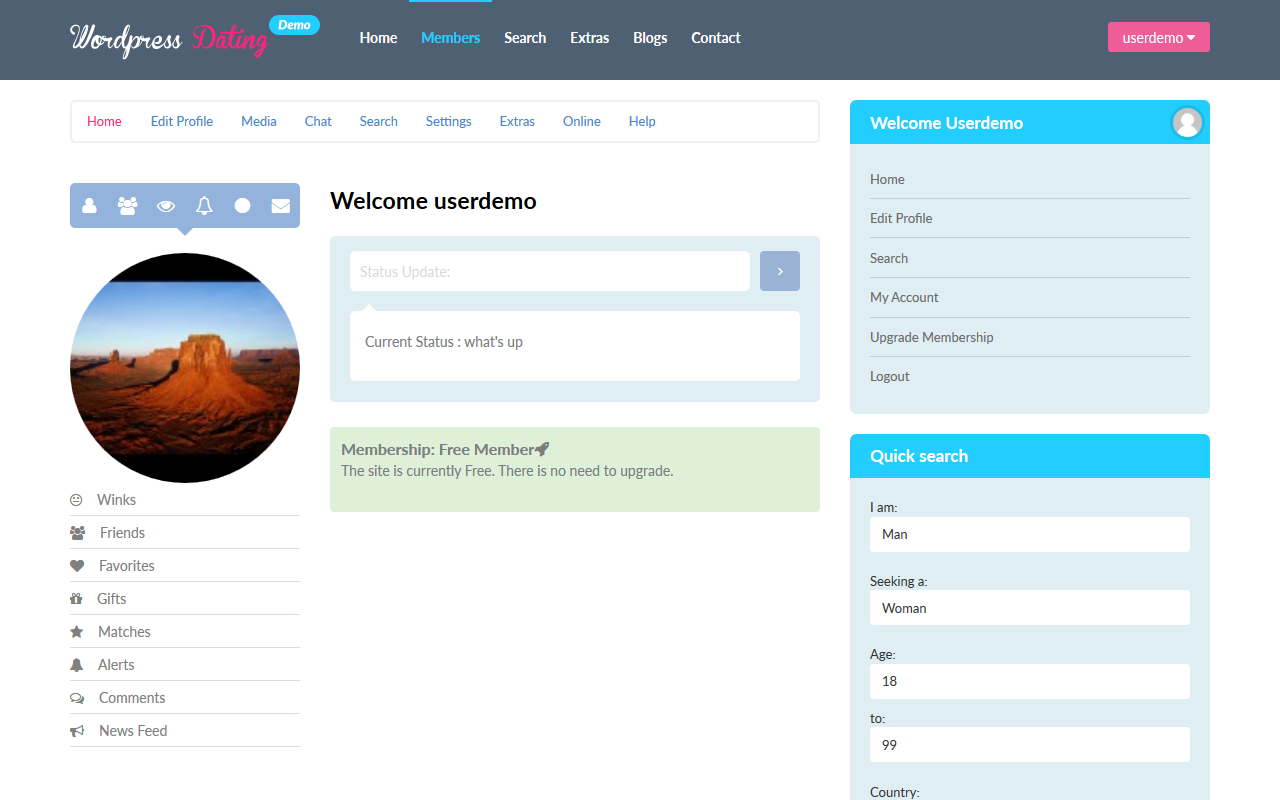Click Edit Profile in Welcome Userdemo panel
The image size is (1280, 800).
pos(901,218)
